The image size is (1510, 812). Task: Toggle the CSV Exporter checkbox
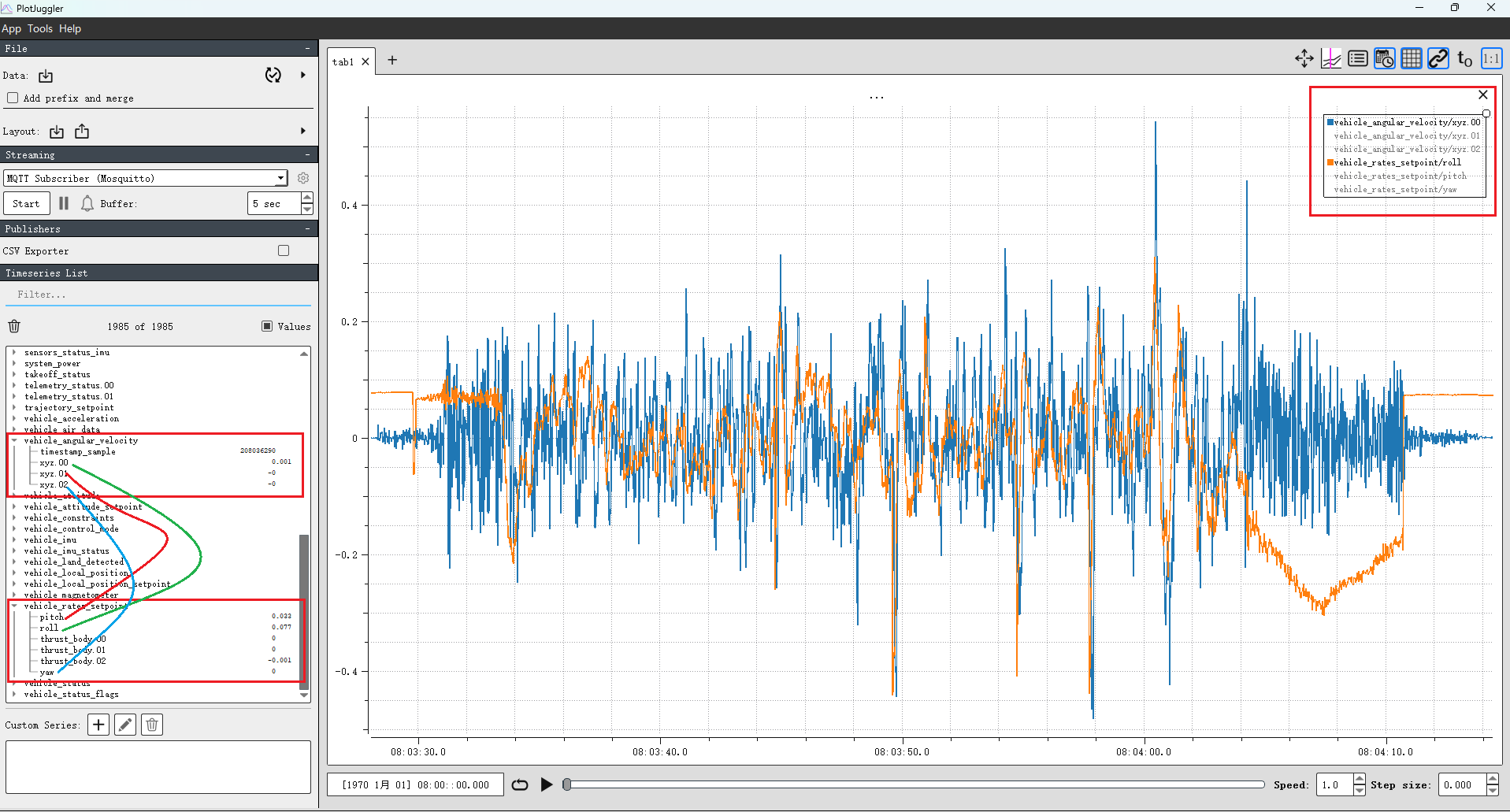point(284,250)
